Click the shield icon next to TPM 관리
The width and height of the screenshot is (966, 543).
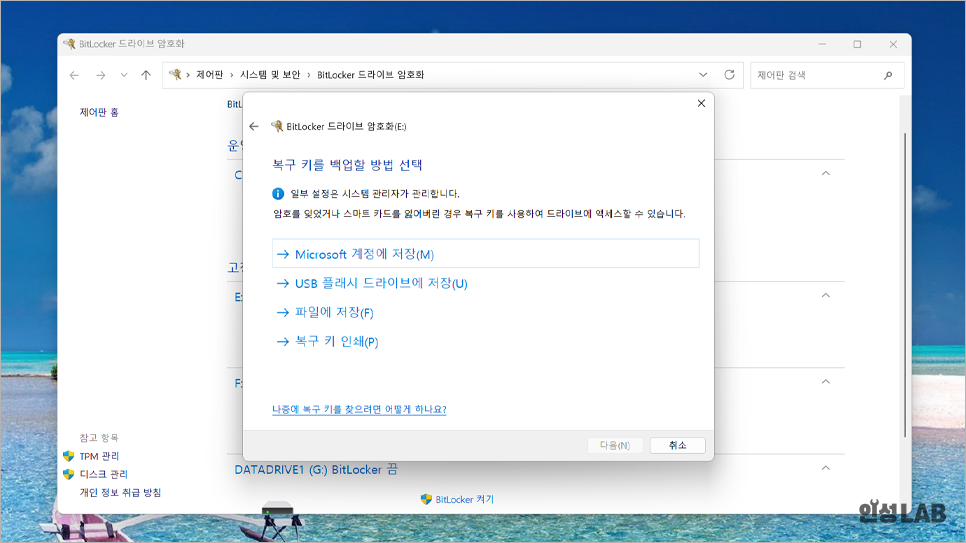point(68,456)
